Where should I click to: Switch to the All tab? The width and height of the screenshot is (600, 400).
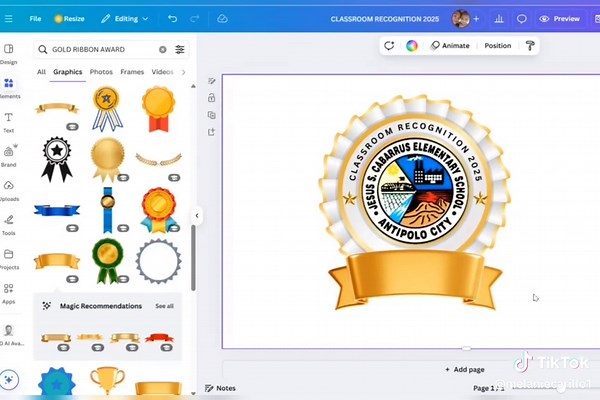coord(41,72)
